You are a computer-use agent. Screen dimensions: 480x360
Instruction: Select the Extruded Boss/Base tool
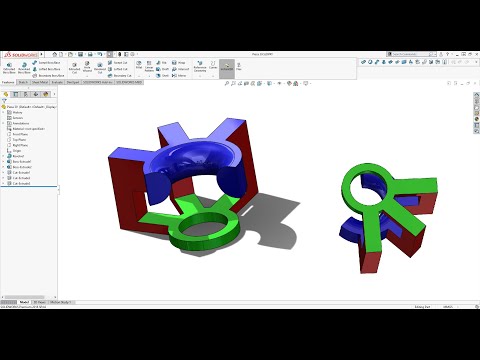click(9, 68)
